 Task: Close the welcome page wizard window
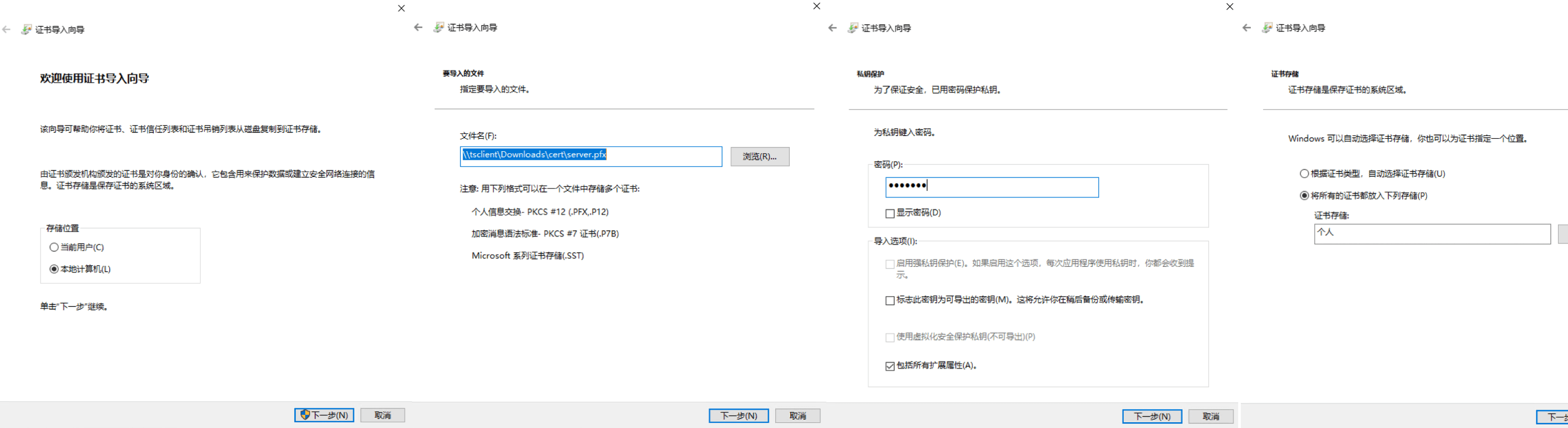pyautogui.click(x=401, y=8)
